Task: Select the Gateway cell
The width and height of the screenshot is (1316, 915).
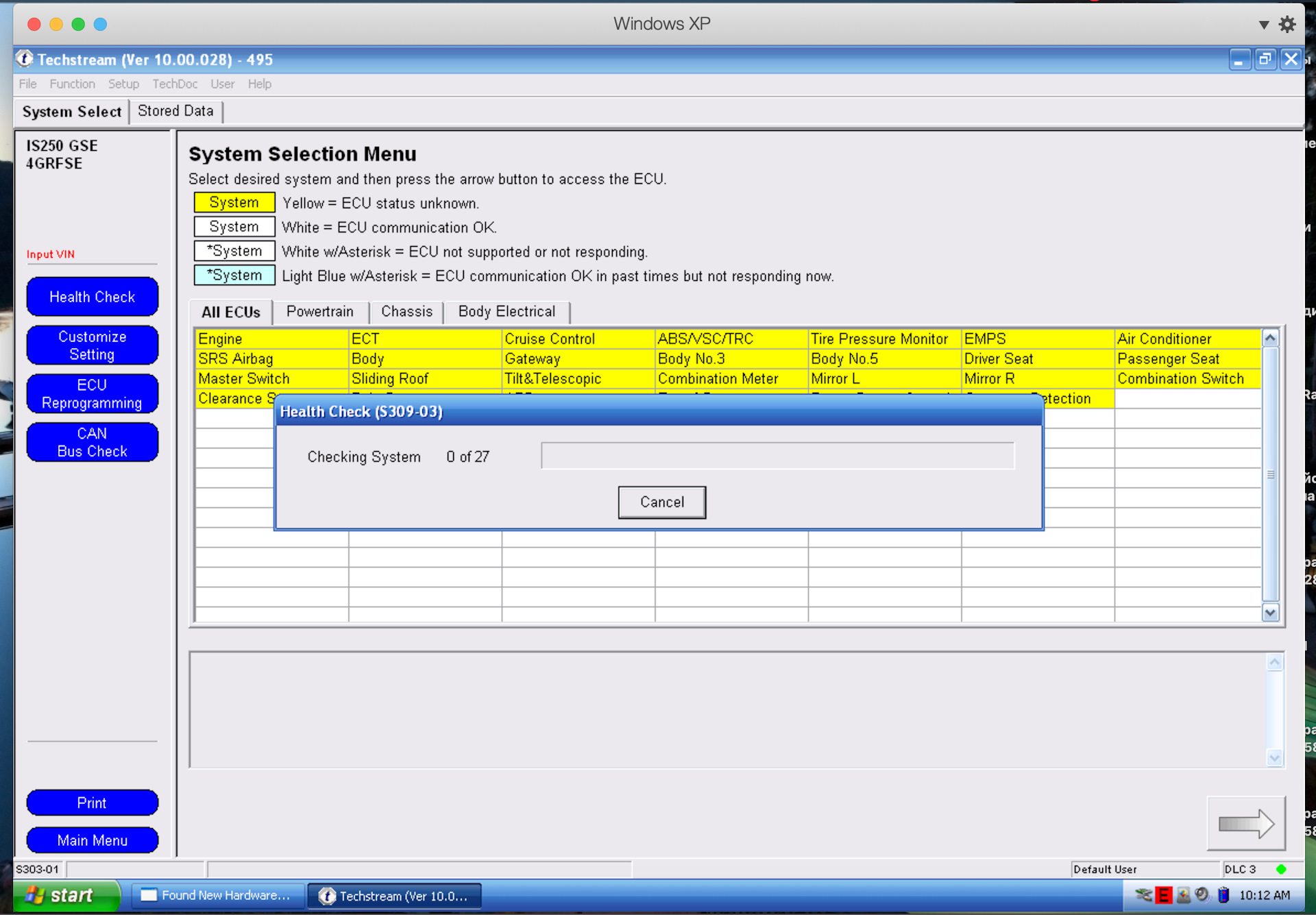Action: tap(578, 358)
